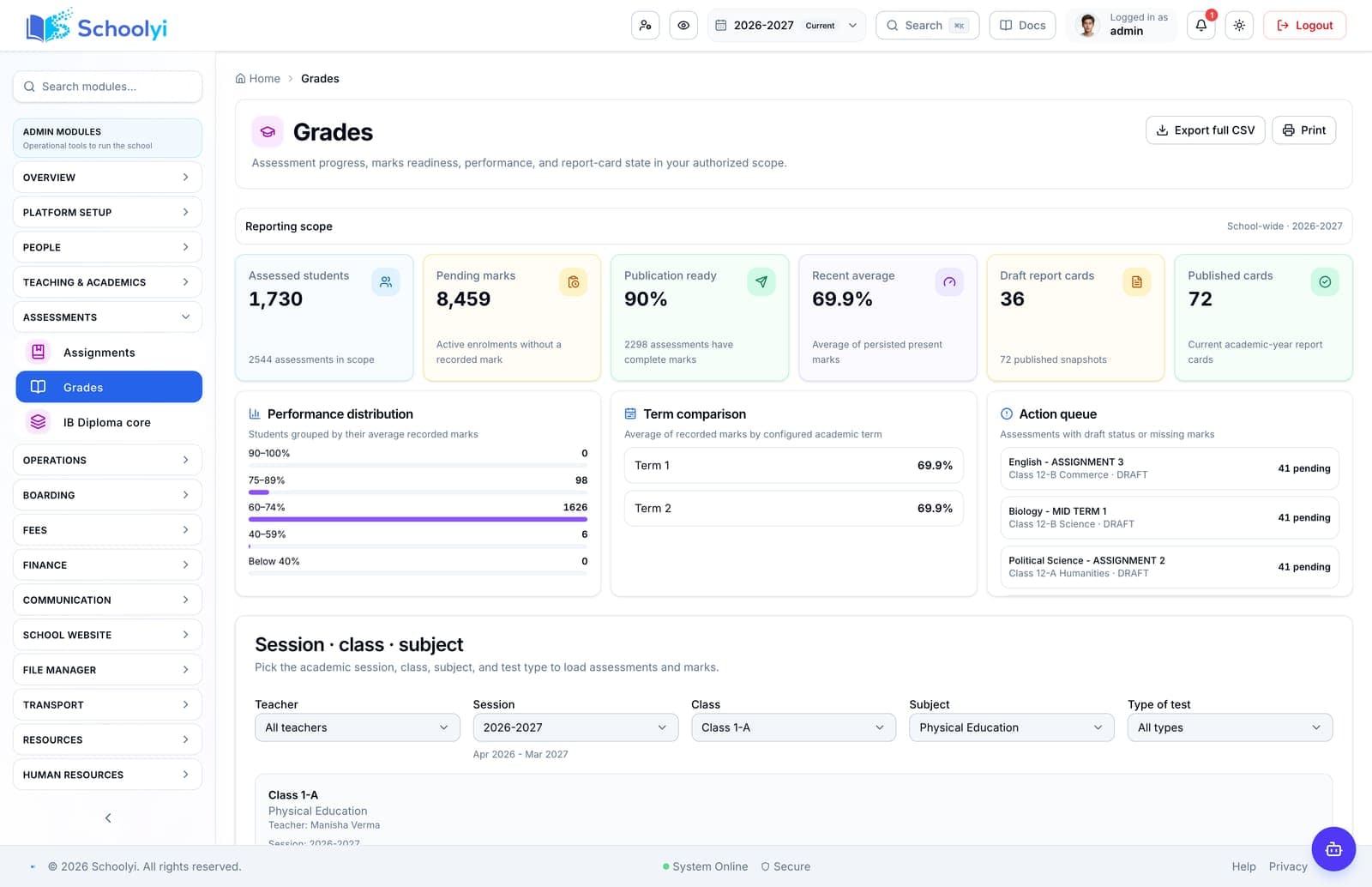Collapse the Assessments sidebar section

click(107, 317)
